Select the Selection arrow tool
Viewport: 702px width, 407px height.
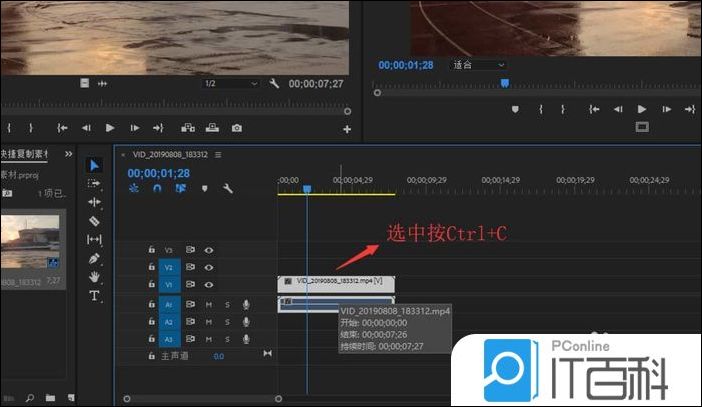point(94,165)
